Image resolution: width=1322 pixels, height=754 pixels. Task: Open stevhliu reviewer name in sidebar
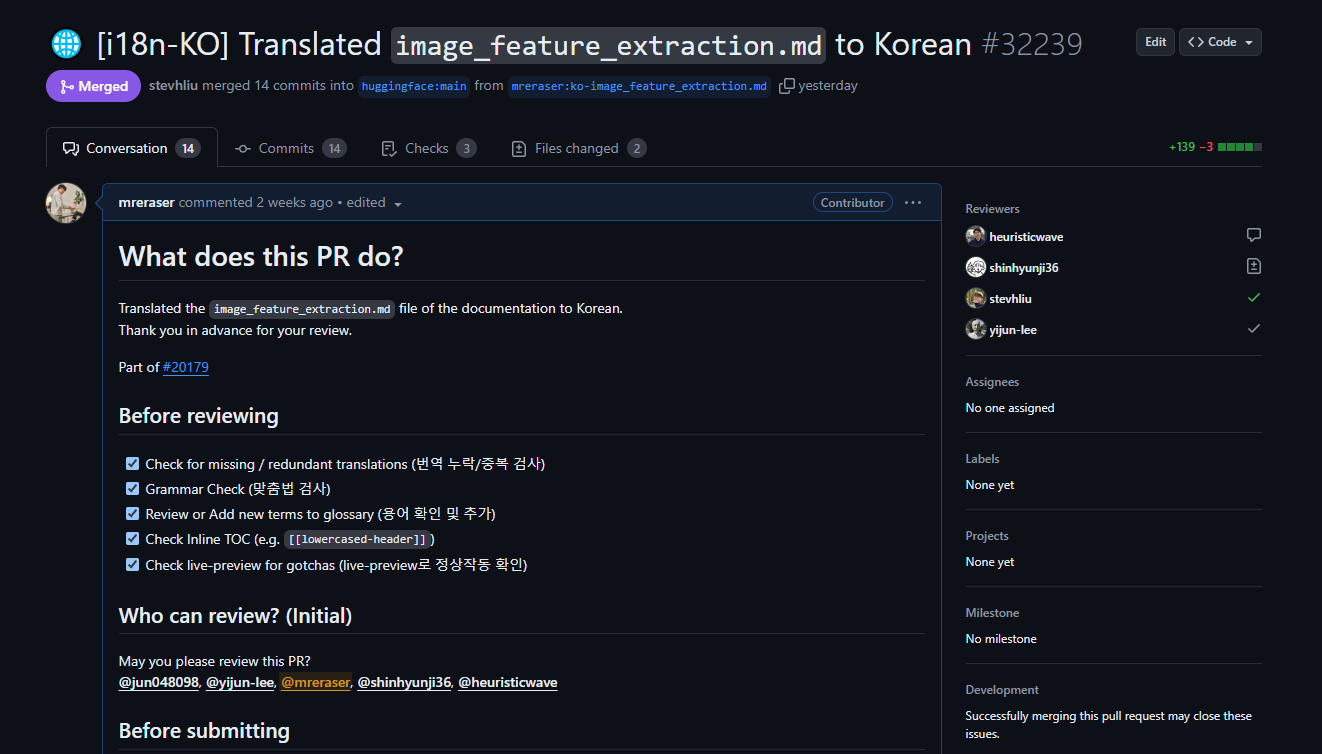point(1010,299)
